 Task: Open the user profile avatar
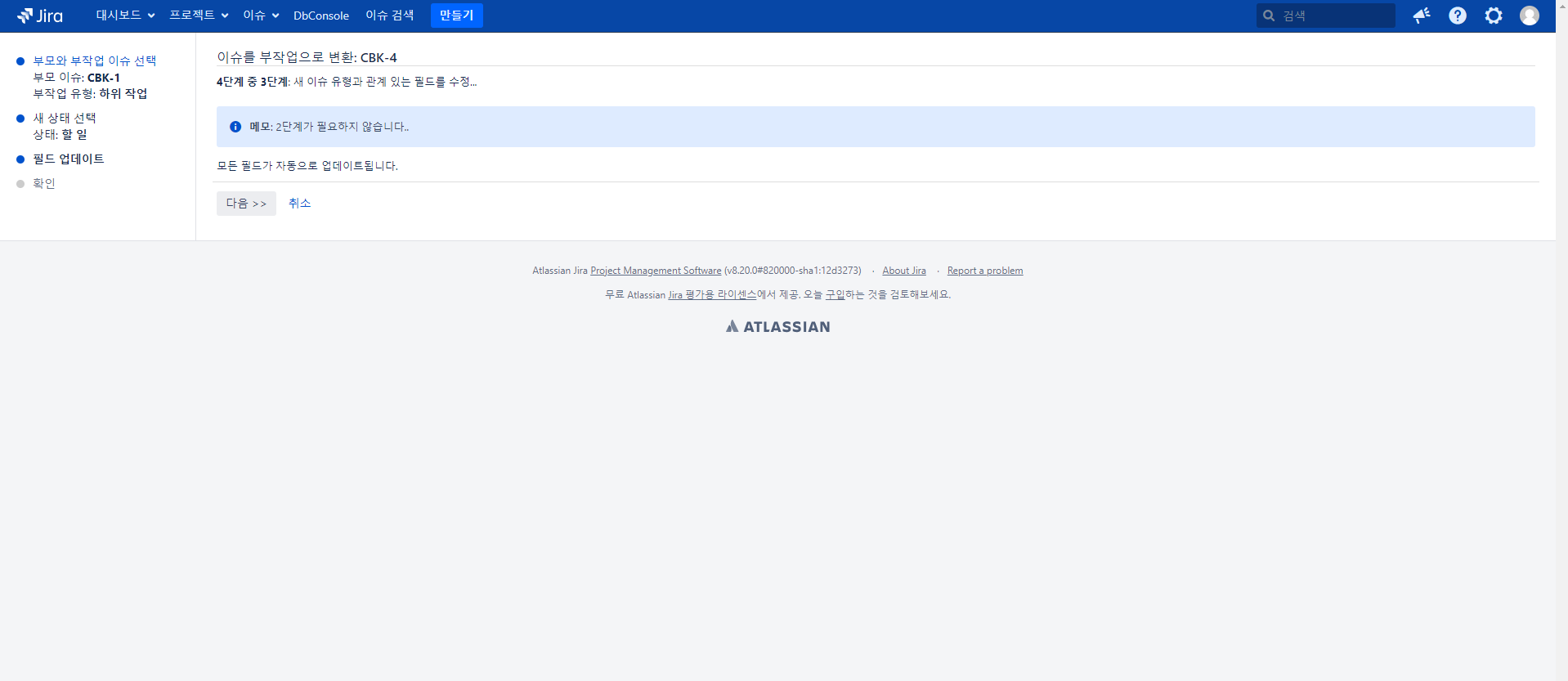pyautogui.click(x=1530, y=16)
